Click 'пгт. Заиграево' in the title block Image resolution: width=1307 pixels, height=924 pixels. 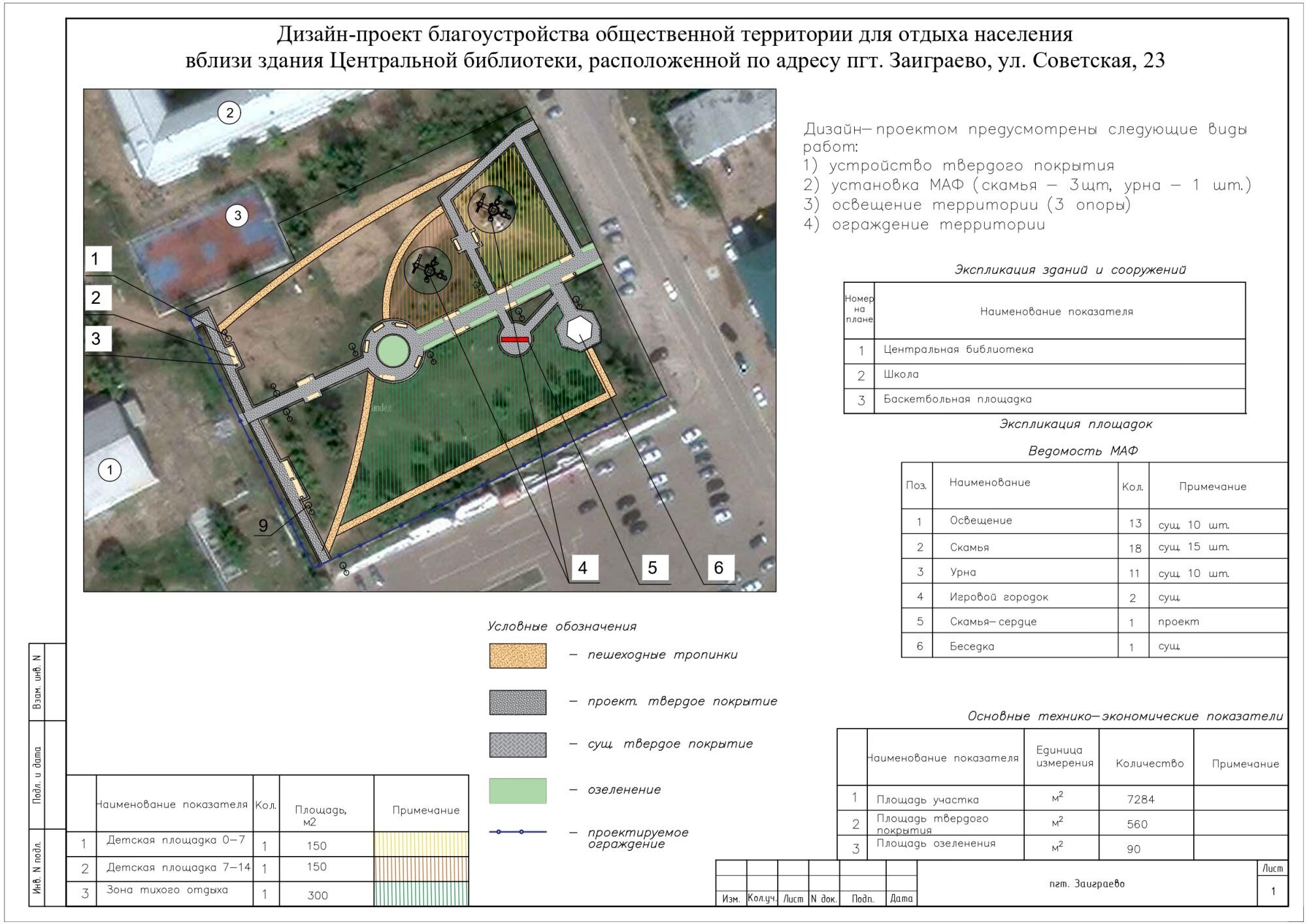pyautogui.click(x=1087, y=884)
